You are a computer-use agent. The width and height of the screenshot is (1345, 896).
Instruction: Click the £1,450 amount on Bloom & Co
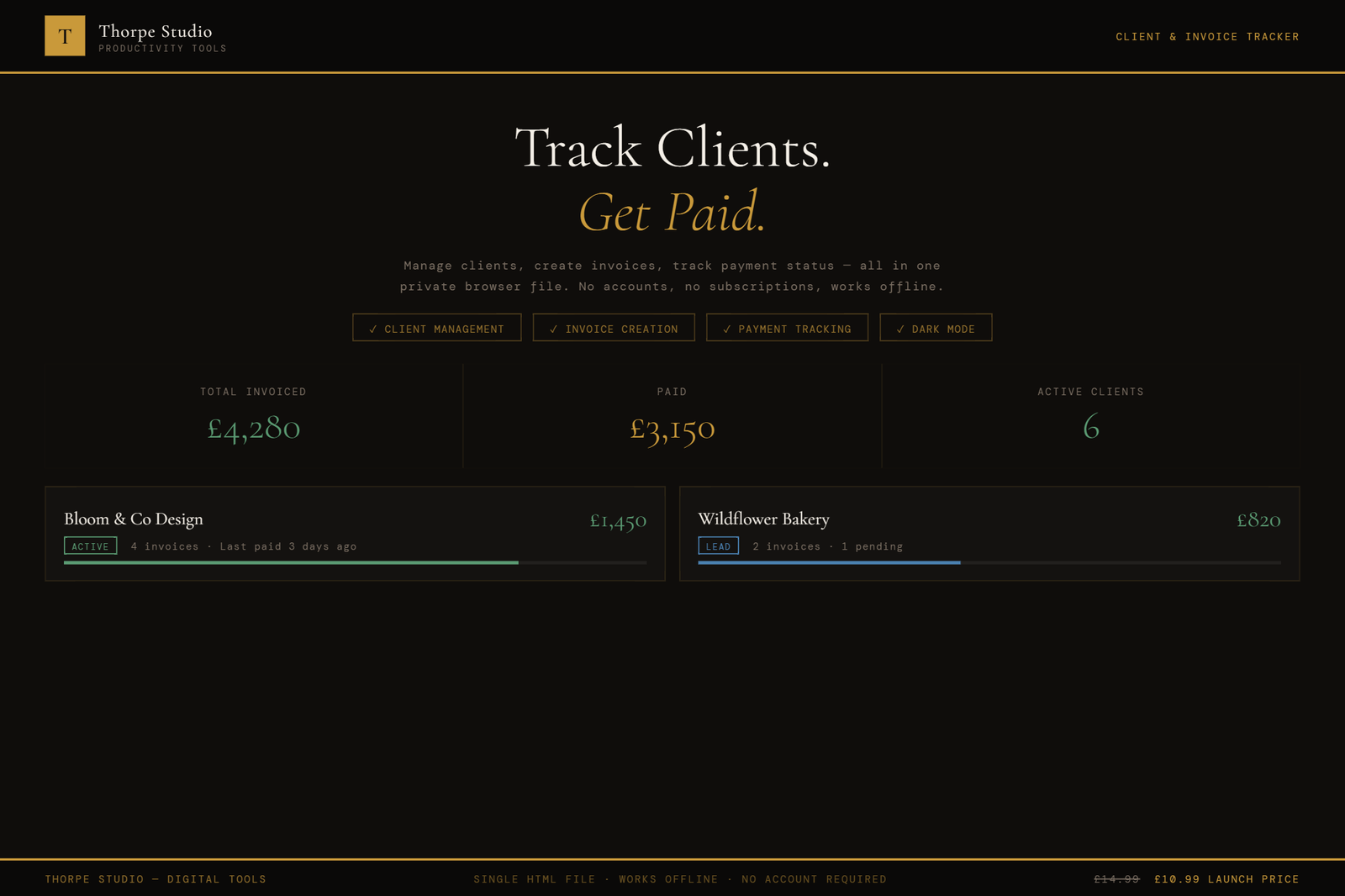(x=619, y=520)
